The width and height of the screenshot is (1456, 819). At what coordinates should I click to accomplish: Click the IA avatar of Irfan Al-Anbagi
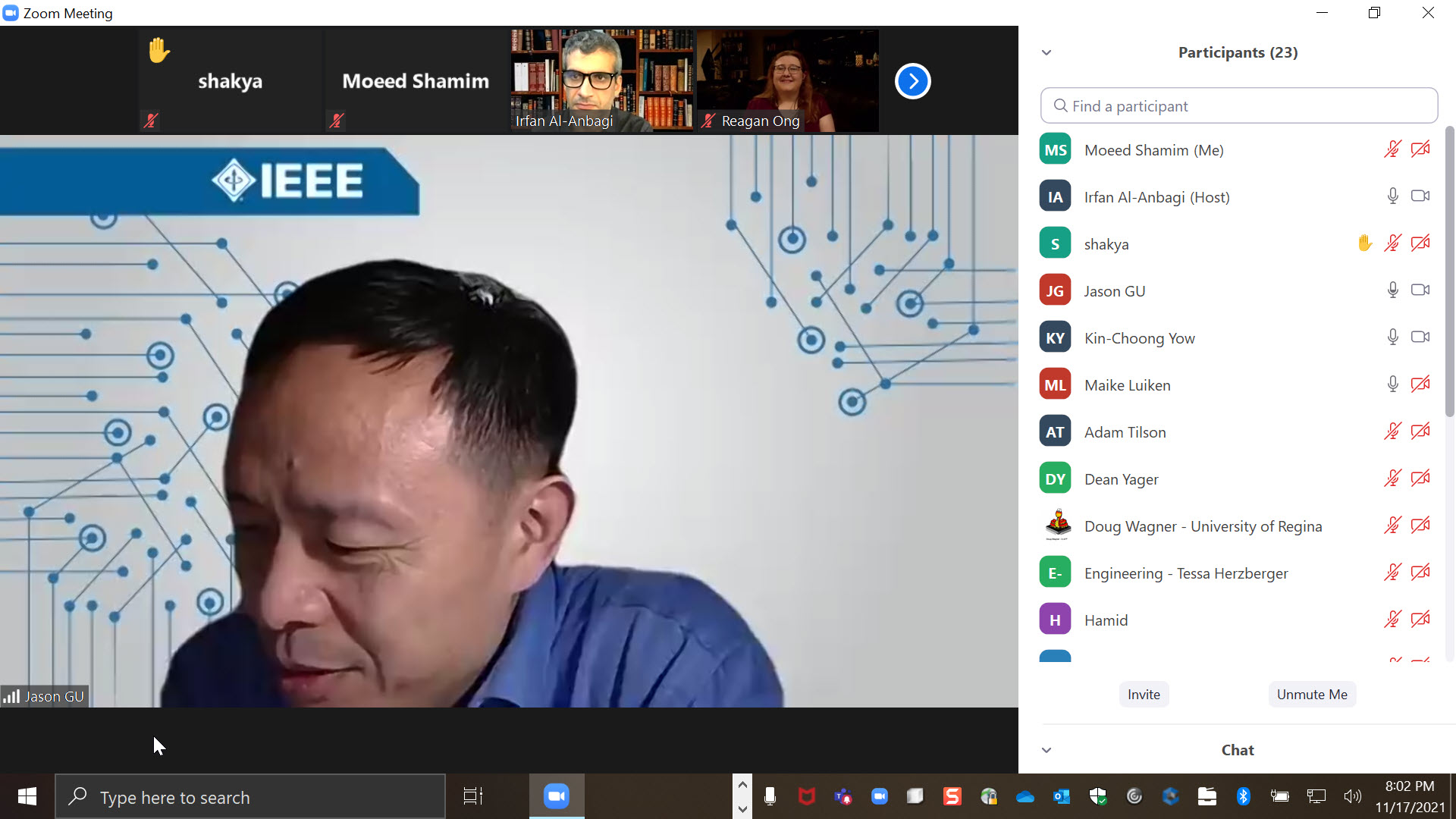[x=1055, y=197]
